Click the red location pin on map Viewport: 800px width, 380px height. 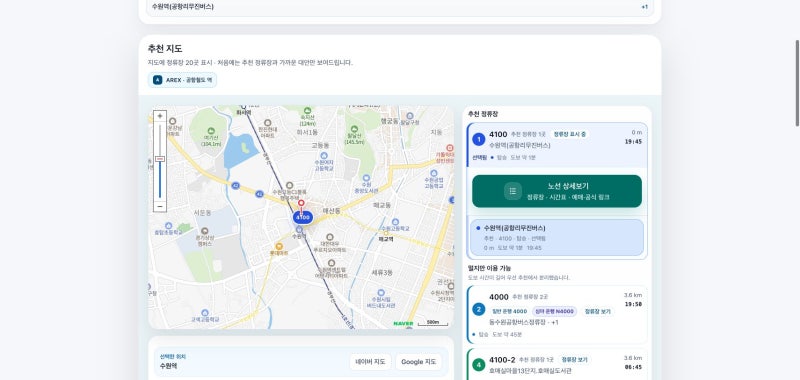[x=301, y=204]
